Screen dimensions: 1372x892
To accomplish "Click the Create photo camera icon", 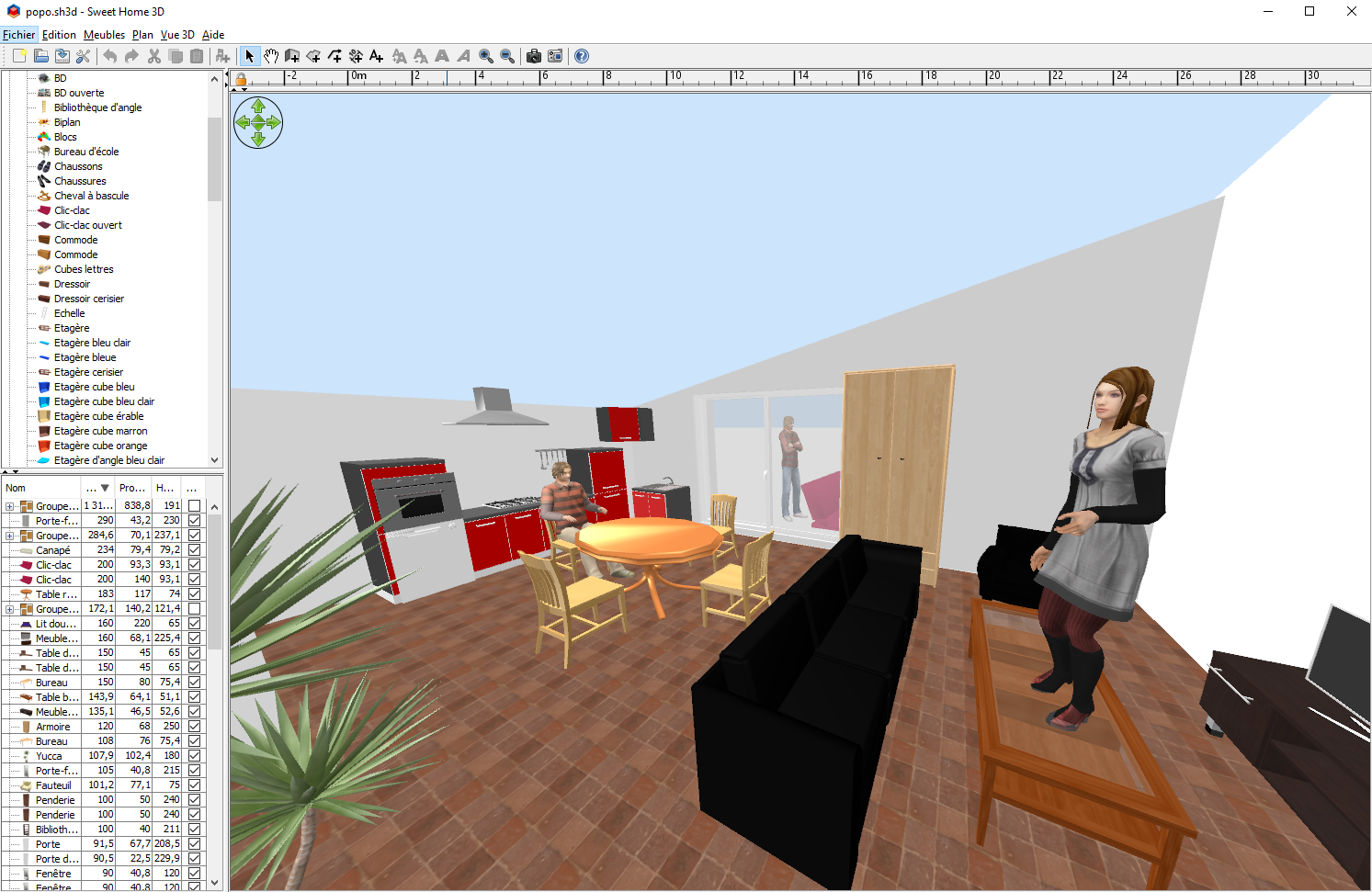I will 533,56.
